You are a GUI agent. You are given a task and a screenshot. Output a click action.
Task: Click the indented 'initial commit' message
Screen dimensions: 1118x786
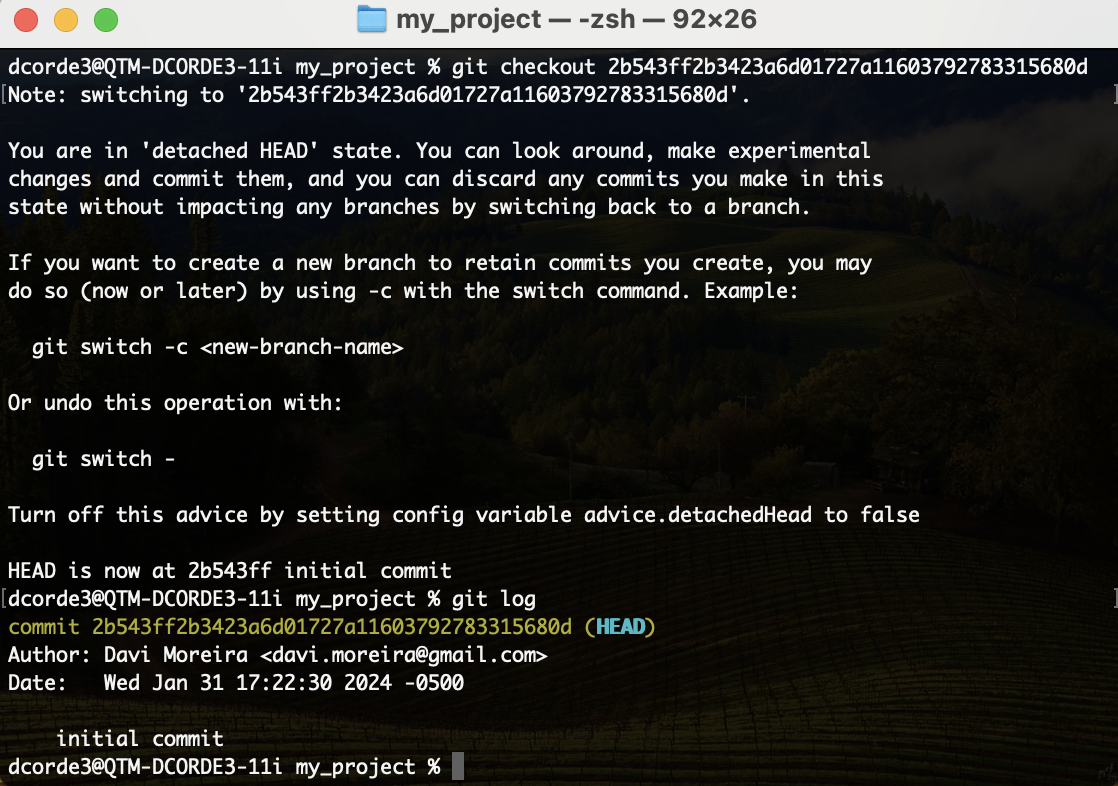tap(139, 739)
